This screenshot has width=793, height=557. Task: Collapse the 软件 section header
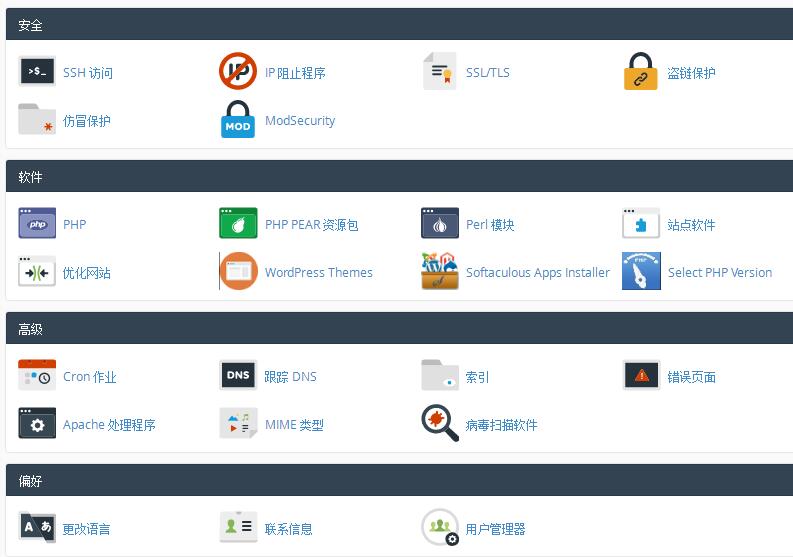400,177
